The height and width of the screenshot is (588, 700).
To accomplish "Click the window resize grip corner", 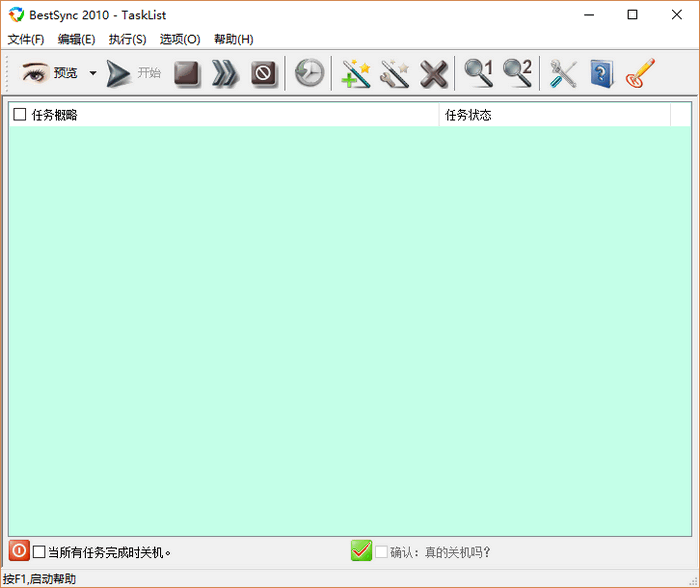I will (693, 581).
